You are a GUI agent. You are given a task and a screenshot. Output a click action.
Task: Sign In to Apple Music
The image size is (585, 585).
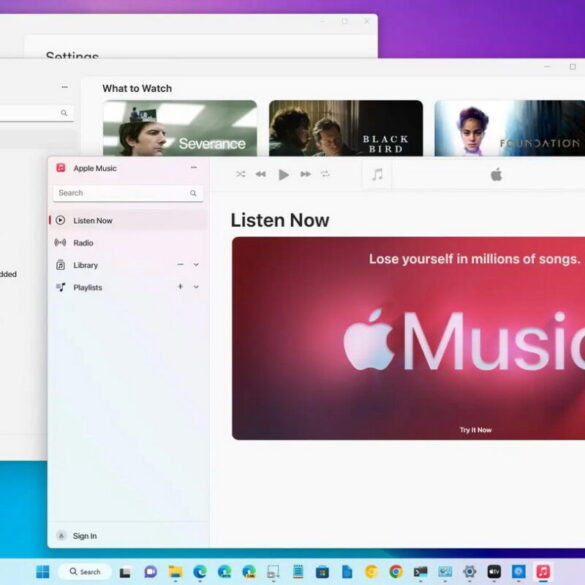pyautogui.click(x=85, y=536)
